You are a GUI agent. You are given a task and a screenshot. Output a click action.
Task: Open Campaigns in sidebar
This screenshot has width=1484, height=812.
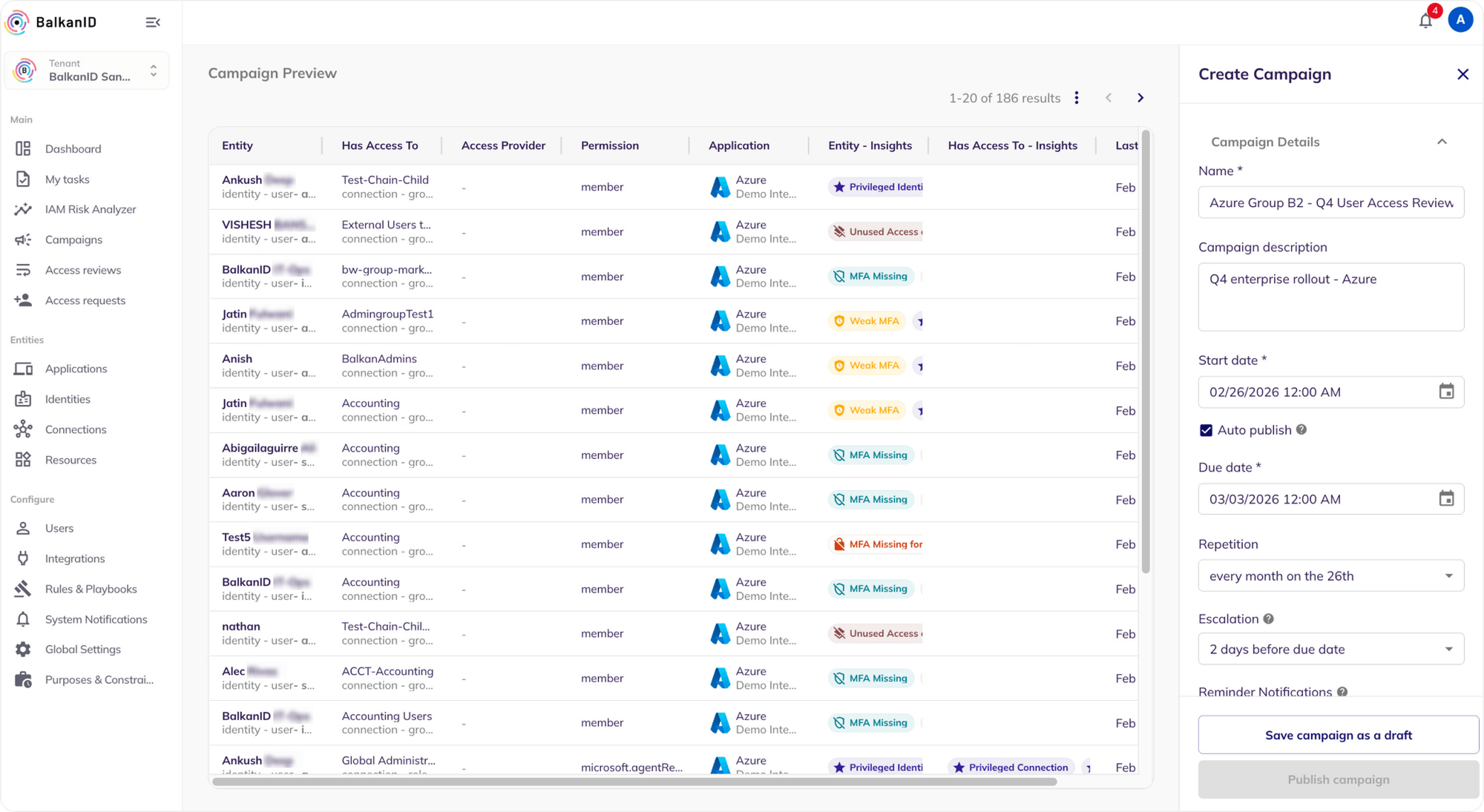pos(73,240)
